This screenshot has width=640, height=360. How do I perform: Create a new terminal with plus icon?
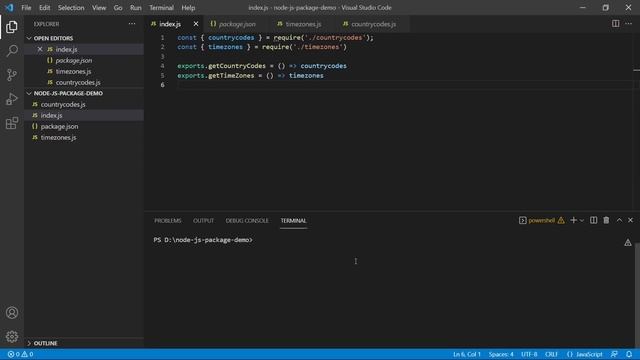(x=573, y=220)
